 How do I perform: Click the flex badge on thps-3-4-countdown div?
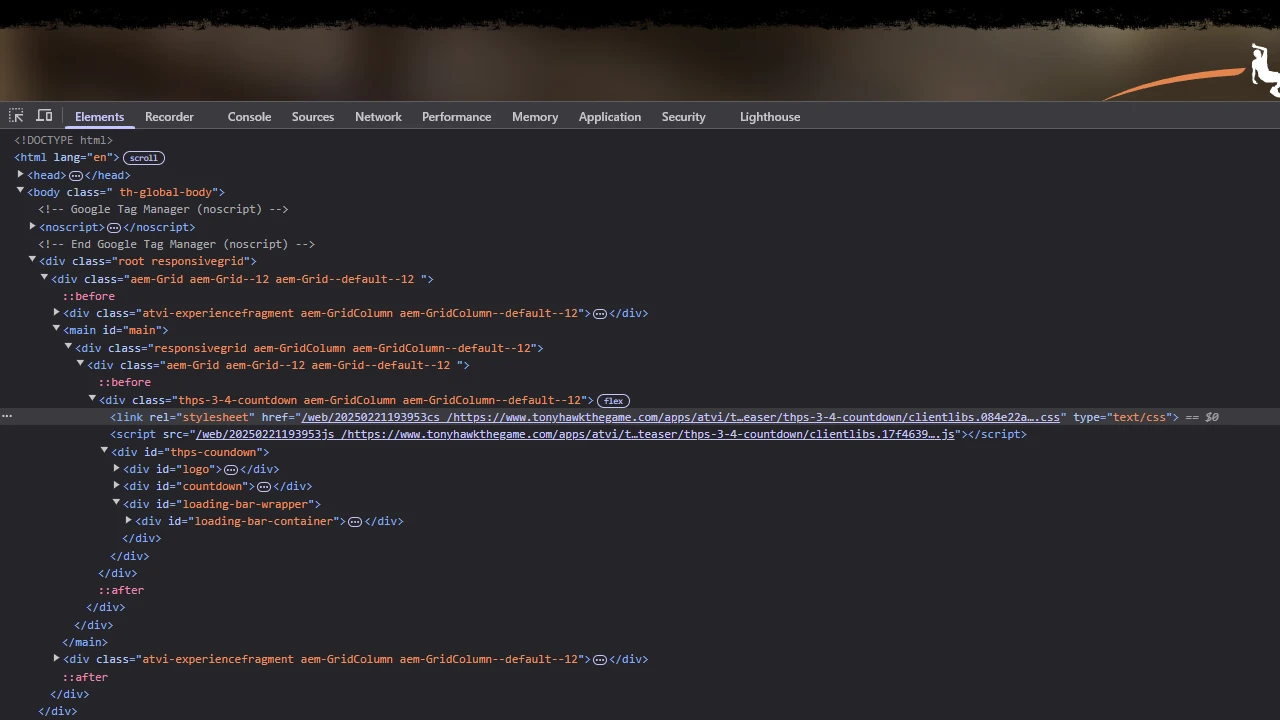coord(613,400)
